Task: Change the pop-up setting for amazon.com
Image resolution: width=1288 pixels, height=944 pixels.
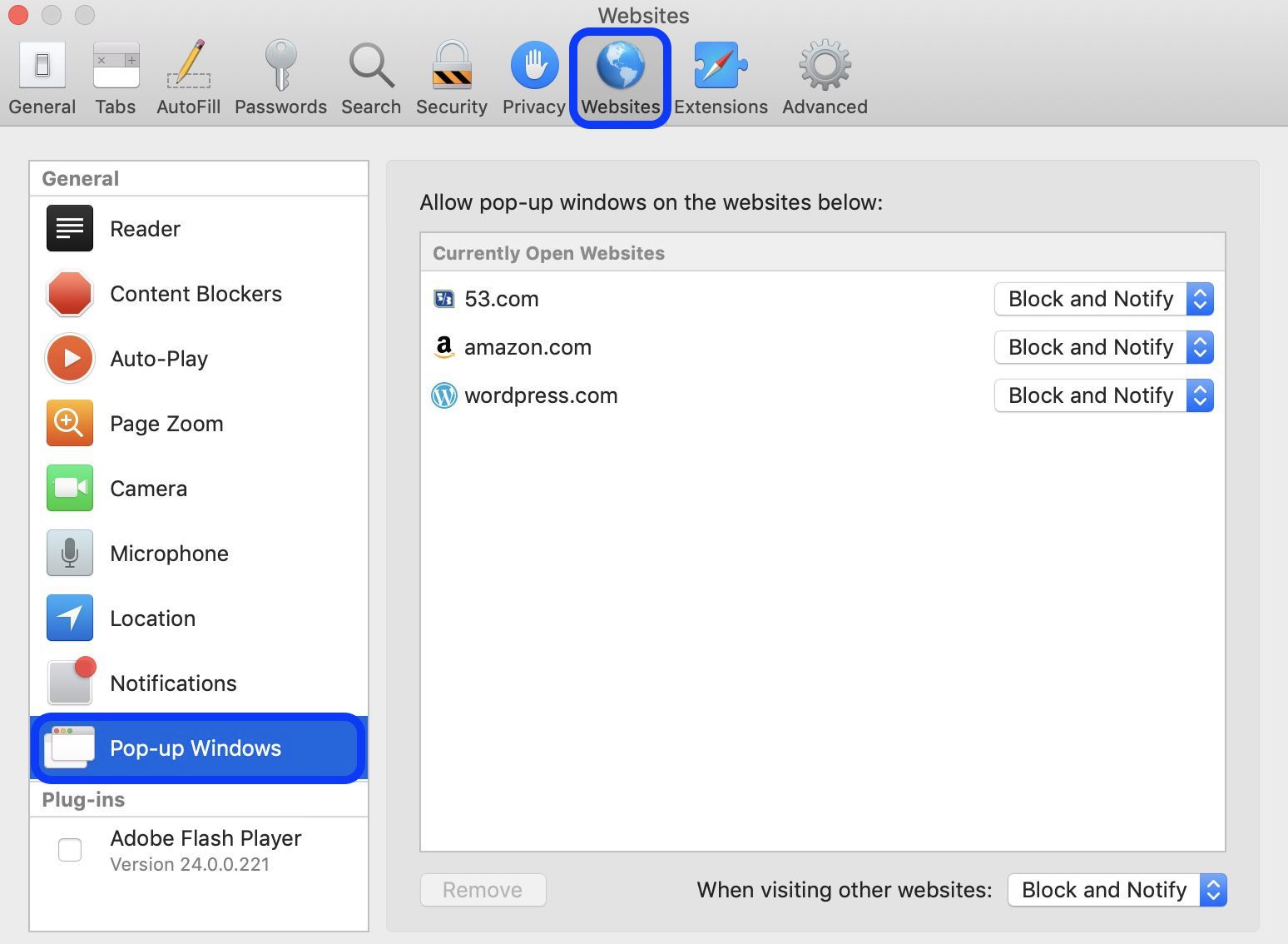Action: (1103, 347)
